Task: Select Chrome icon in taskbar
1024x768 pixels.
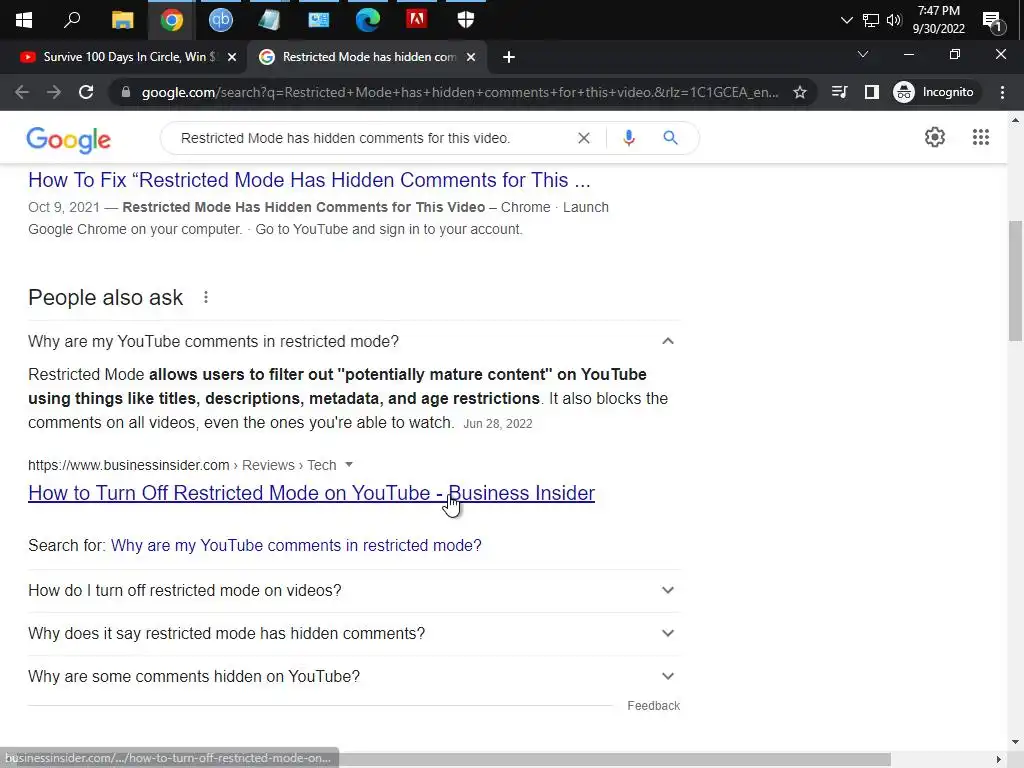Action: tap(172, 20)
